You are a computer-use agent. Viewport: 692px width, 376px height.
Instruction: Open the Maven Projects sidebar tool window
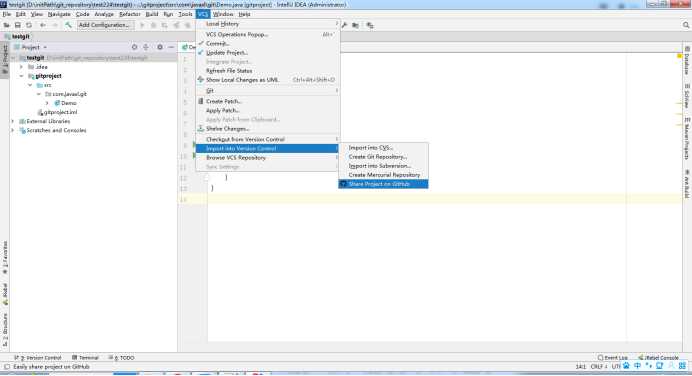(x=687, y=138)
